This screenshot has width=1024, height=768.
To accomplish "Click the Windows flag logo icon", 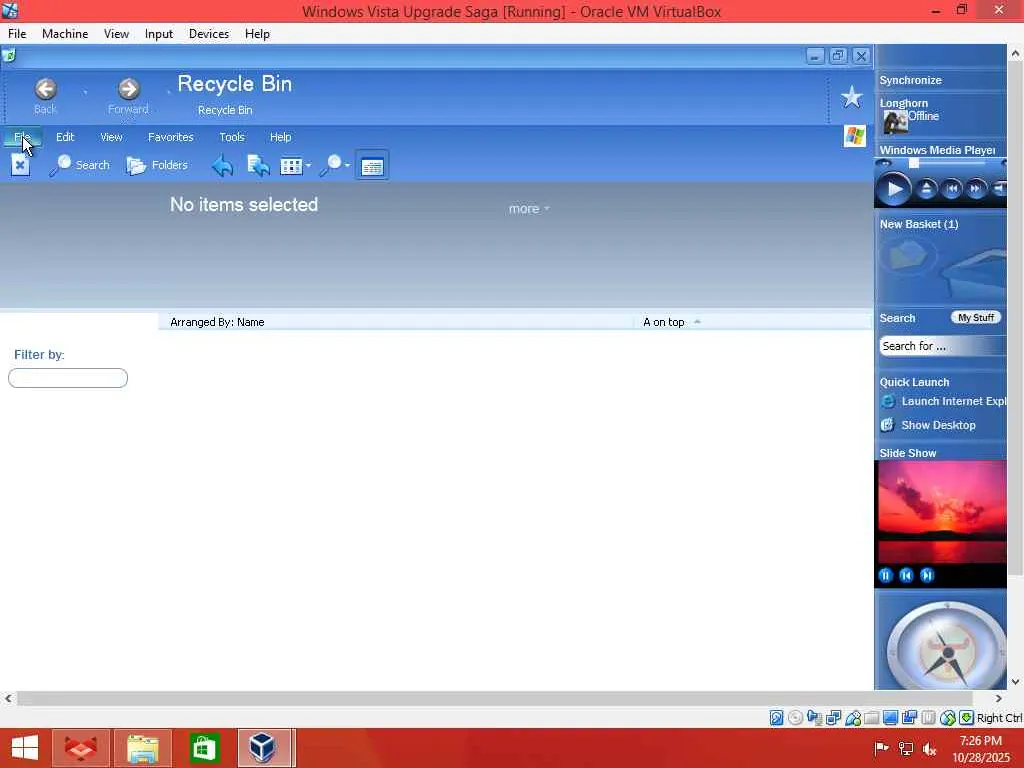I will point(854,136).
